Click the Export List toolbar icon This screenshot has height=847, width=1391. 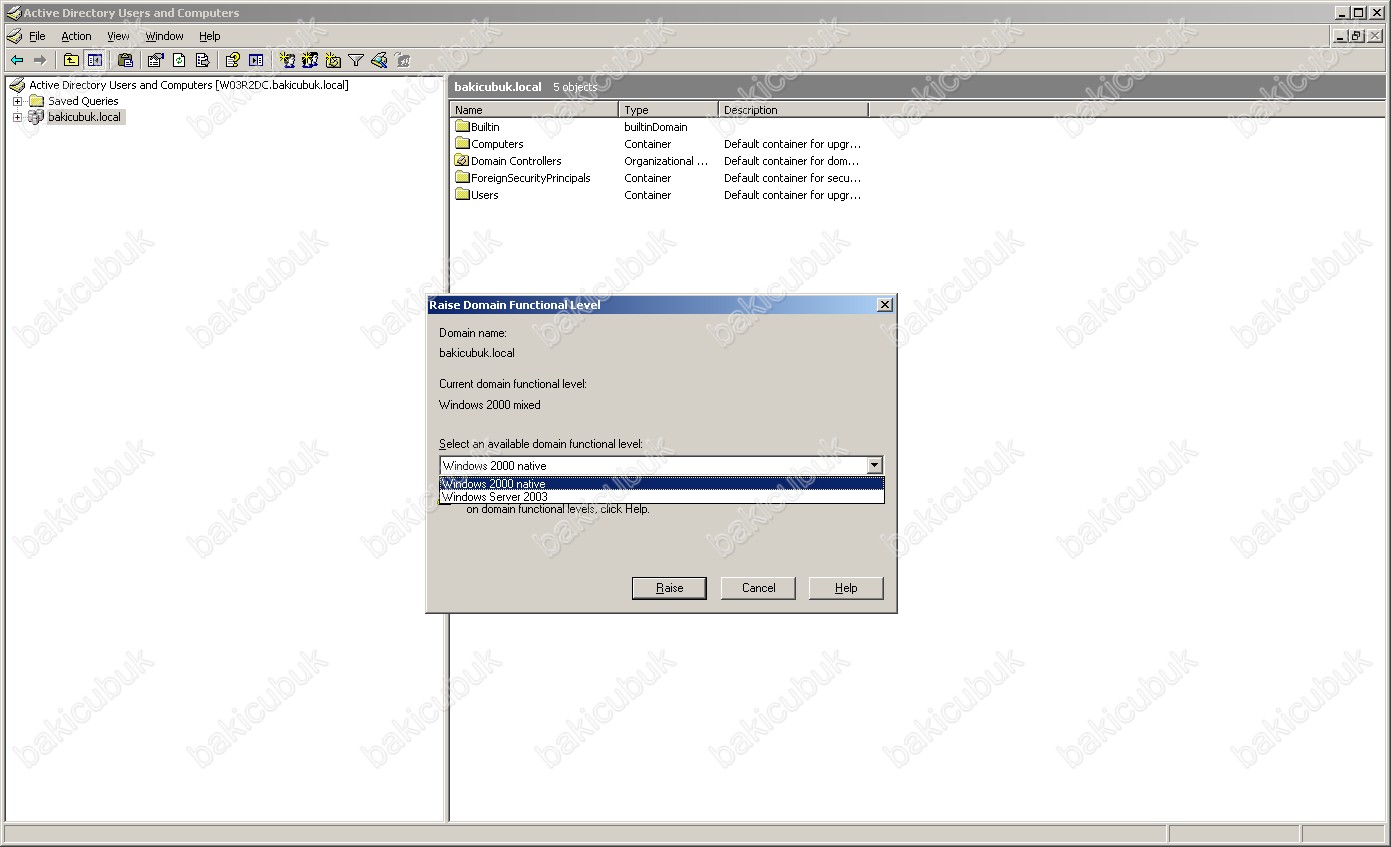click(x=202, y=60)
